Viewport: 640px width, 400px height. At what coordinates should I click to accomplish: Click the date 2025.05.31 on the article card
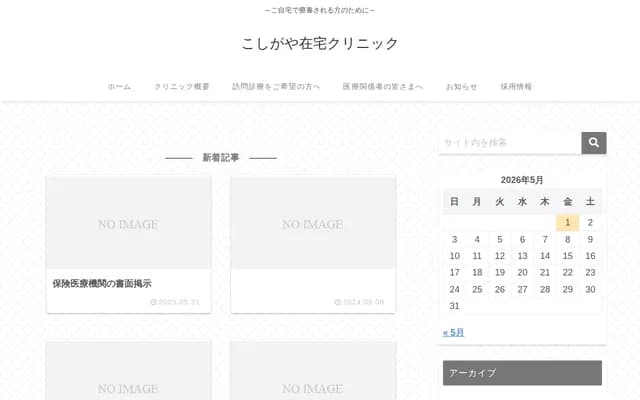tap(175, 302)
